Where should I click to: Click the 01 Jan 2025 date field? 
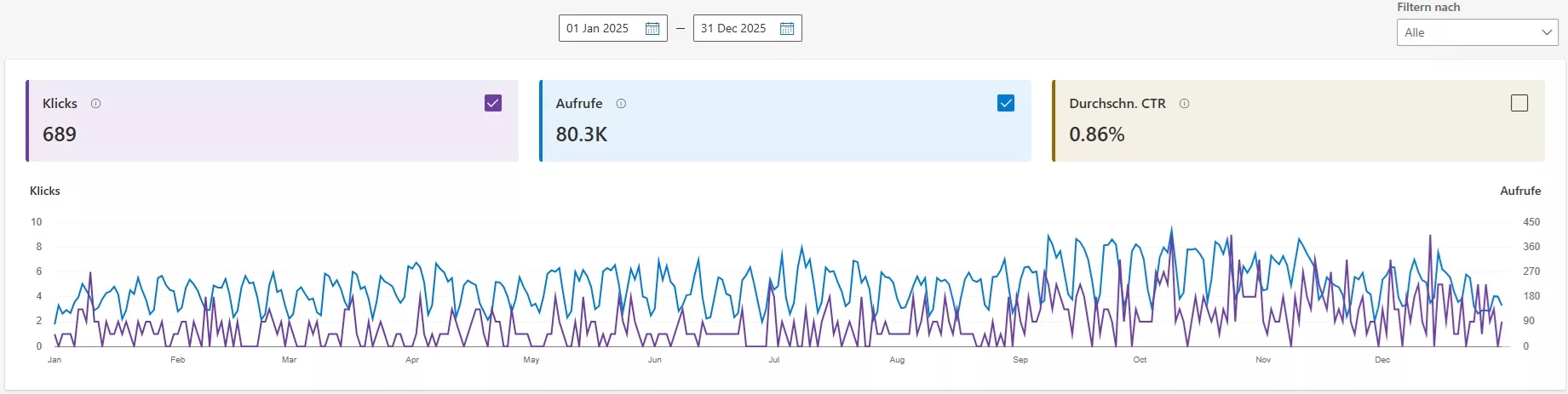pos(598,29)
